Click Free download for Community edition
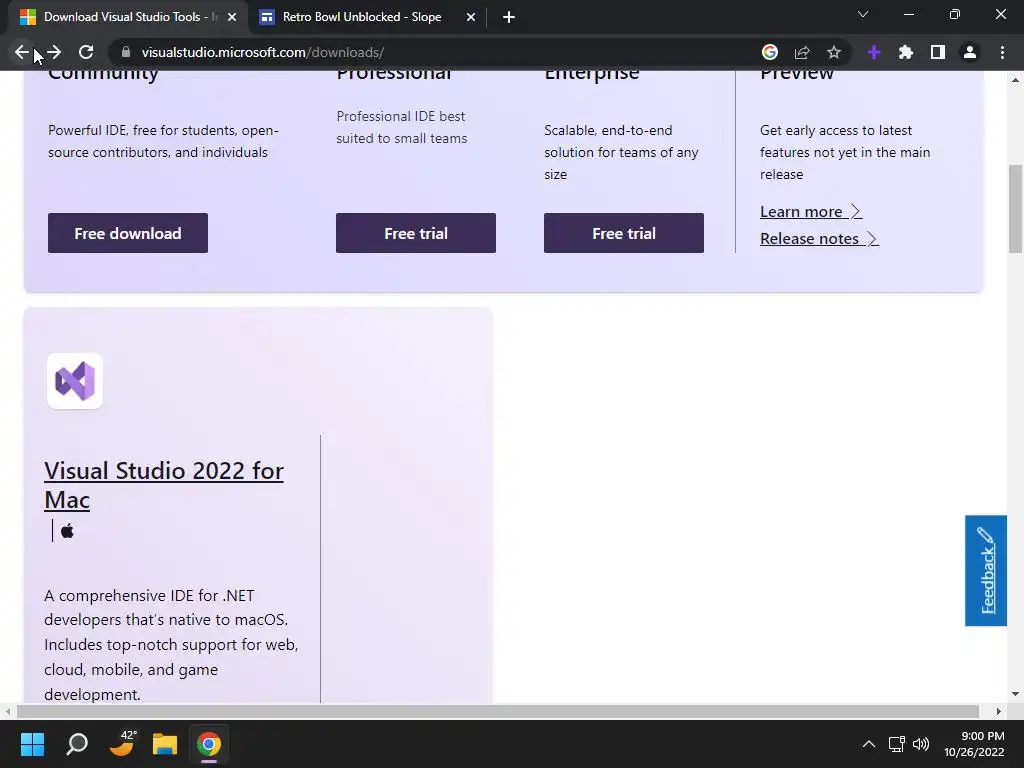 [128, 233]
